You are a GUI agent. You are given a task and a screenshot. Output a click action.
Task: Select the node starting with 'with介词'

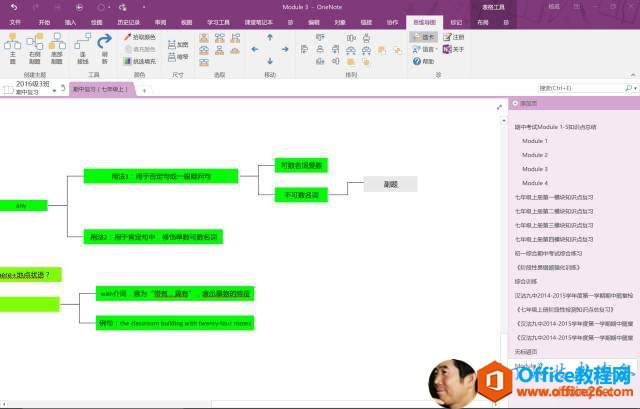(175, 293)
